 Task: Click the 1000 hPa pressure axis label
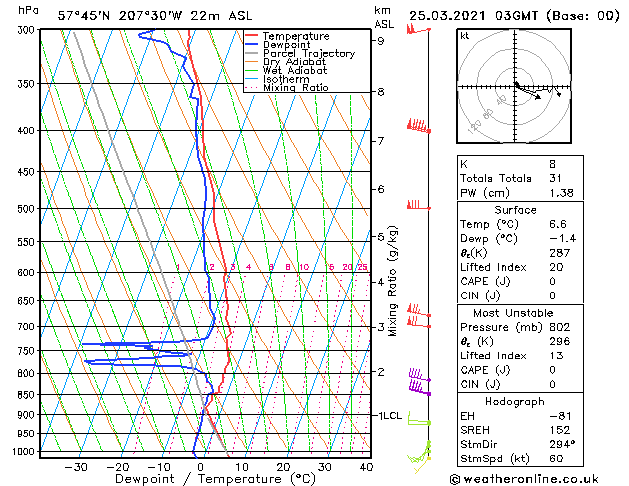24,452
